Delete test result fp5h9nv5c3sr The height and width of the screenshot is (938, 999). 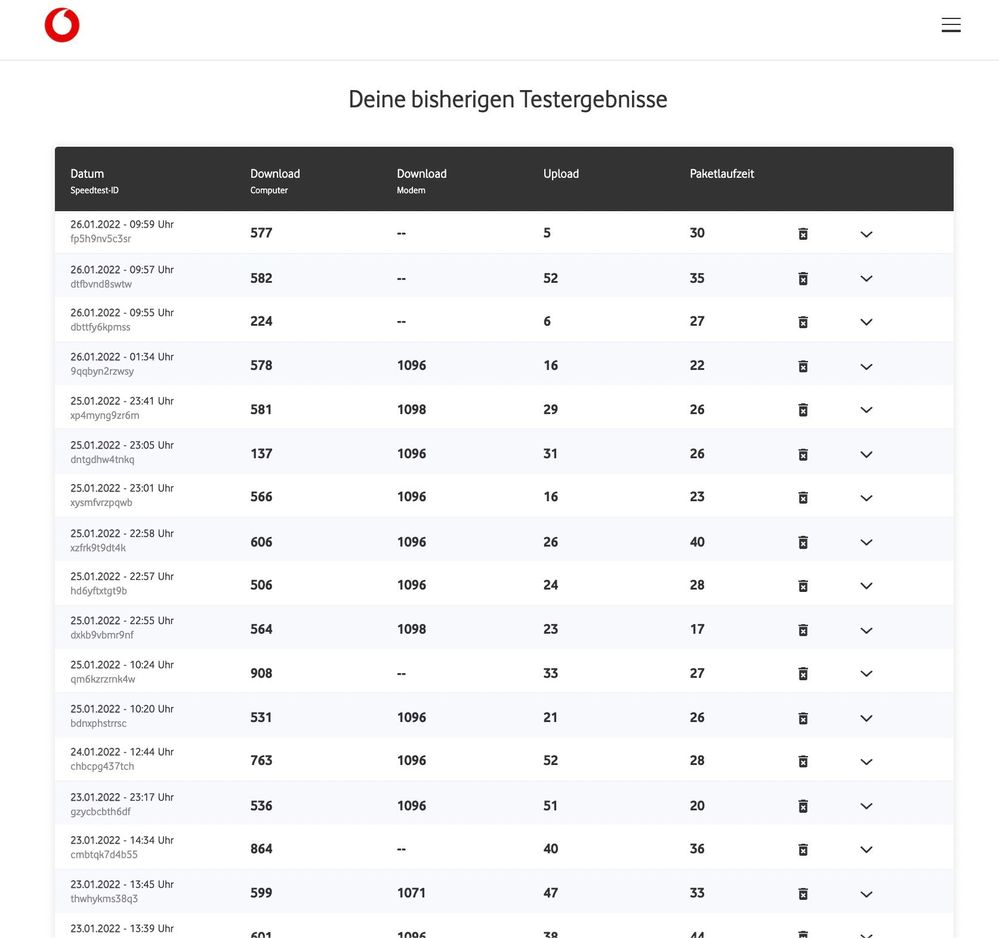[x=803, y=234]
